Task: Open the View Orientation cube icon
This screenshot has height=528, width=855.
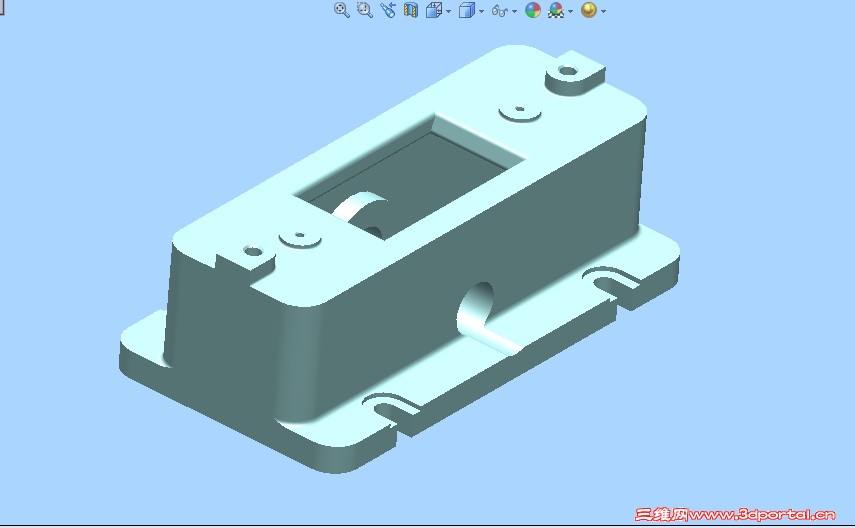Action: coord(433,10)
